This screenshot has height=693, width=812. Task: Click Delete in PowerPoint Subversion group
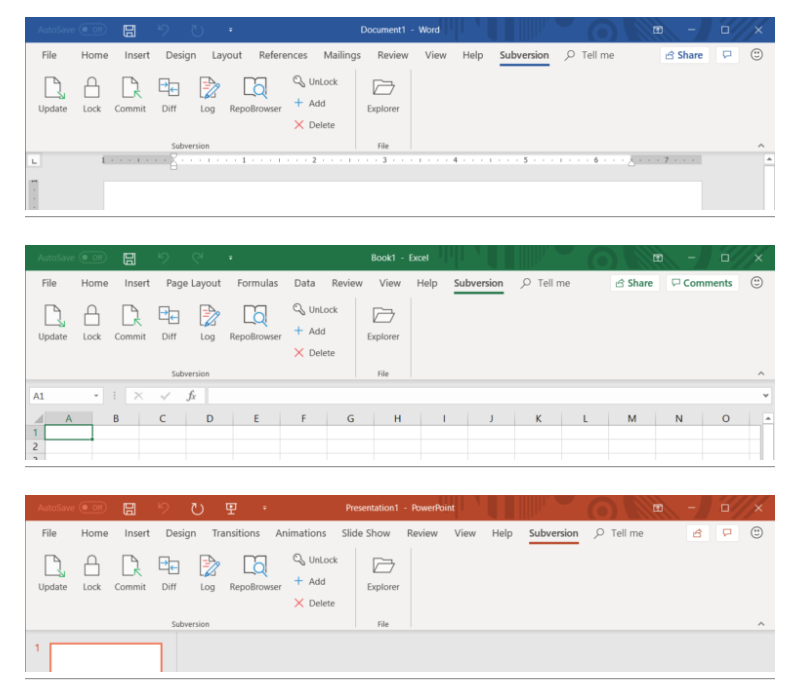tap(315, 603)
